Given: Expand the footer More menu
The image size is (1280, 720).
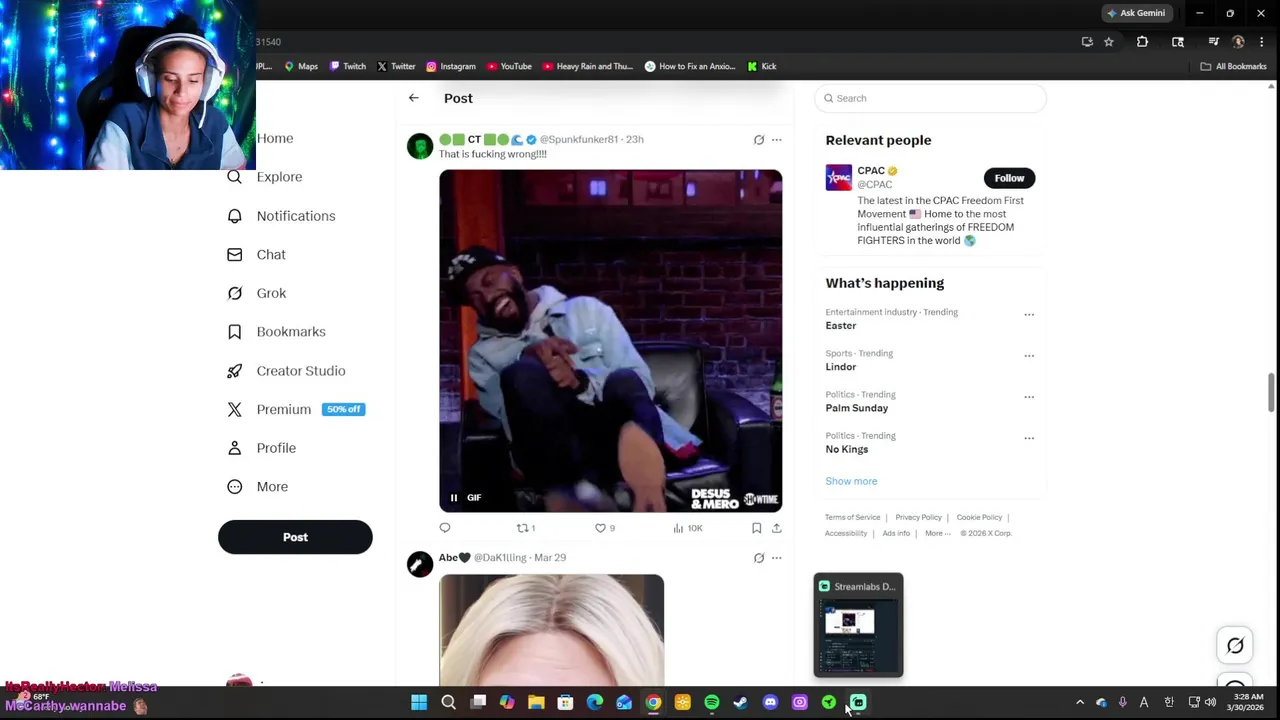Looking at the screenshot, I should 936,533.
